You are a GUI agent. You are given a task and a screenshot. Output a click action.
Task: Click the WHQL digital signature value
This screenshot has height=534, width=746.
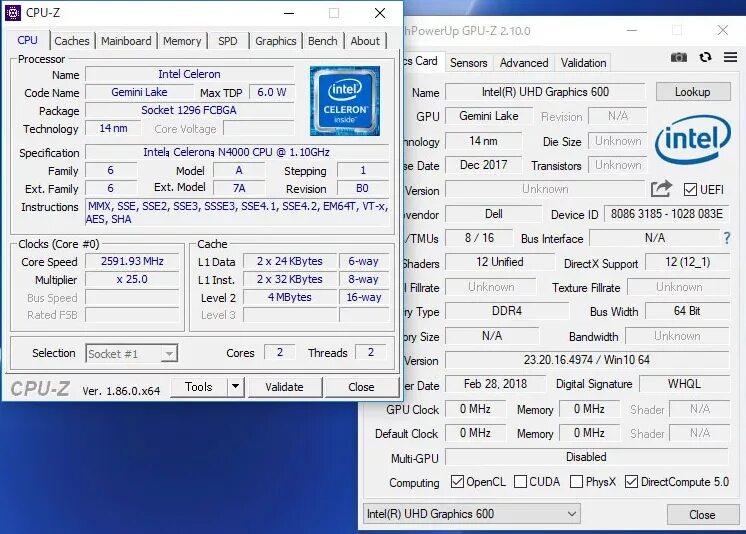point(684,384)
